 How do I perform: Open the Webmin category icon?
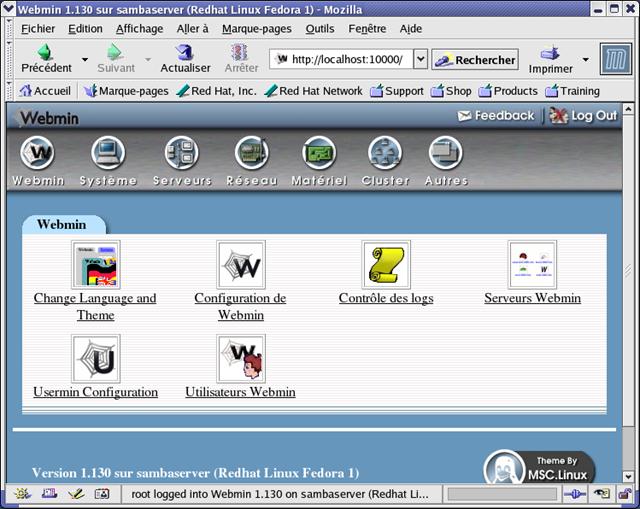(x=38, y=153)
